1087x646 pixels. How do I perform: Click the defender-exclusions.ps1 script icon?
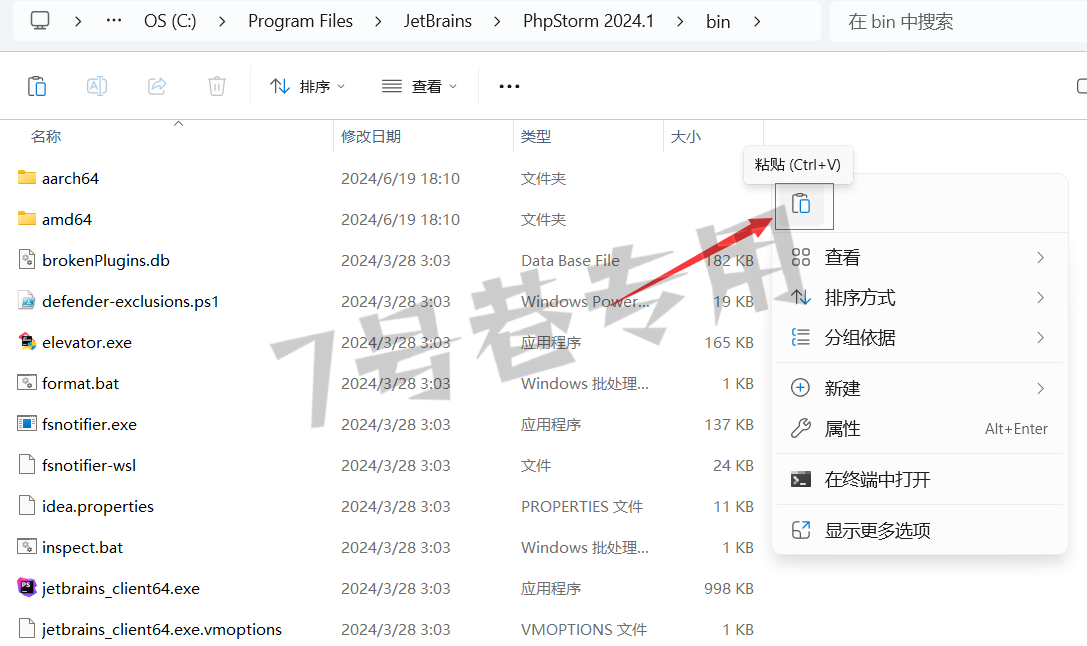pyautogui.click(x=26, y=301)
